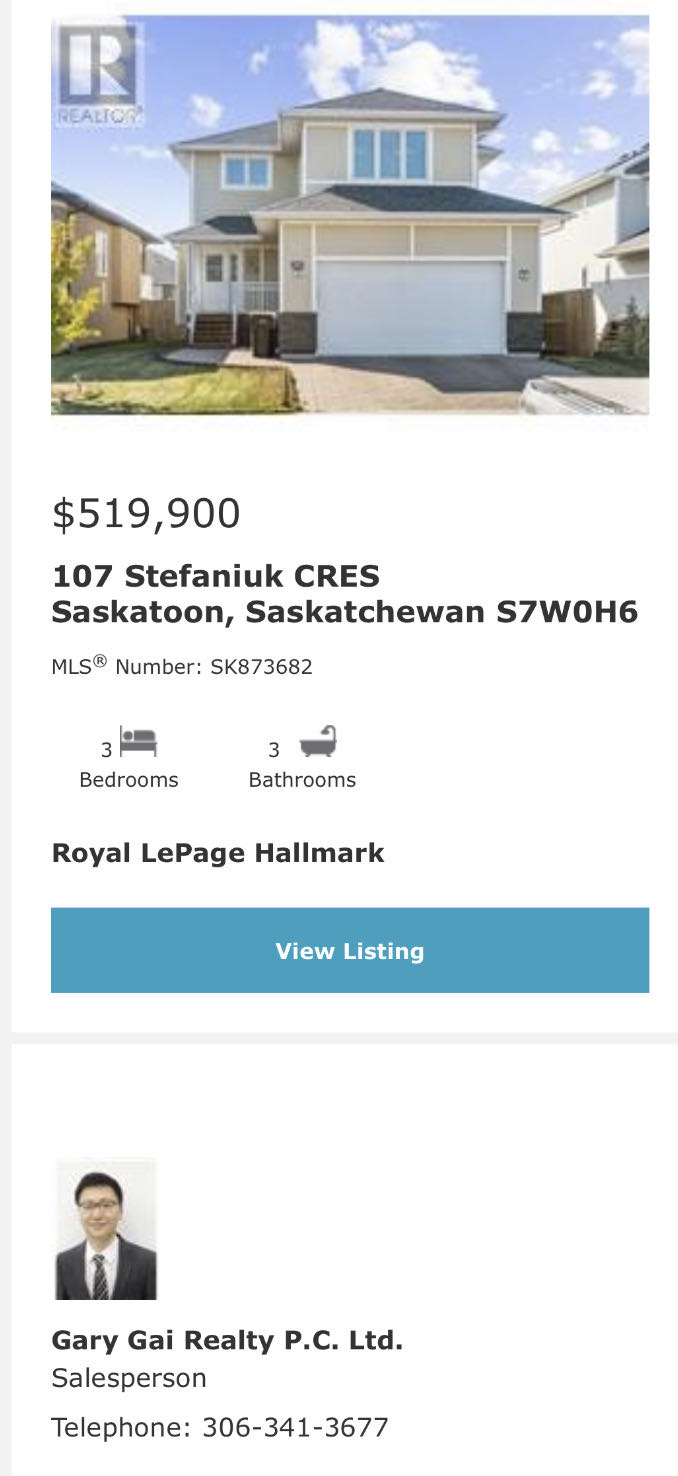
Task: Click the Saskatoon, Saskatchewan S7W0H6 line
Action: [344, 612]
